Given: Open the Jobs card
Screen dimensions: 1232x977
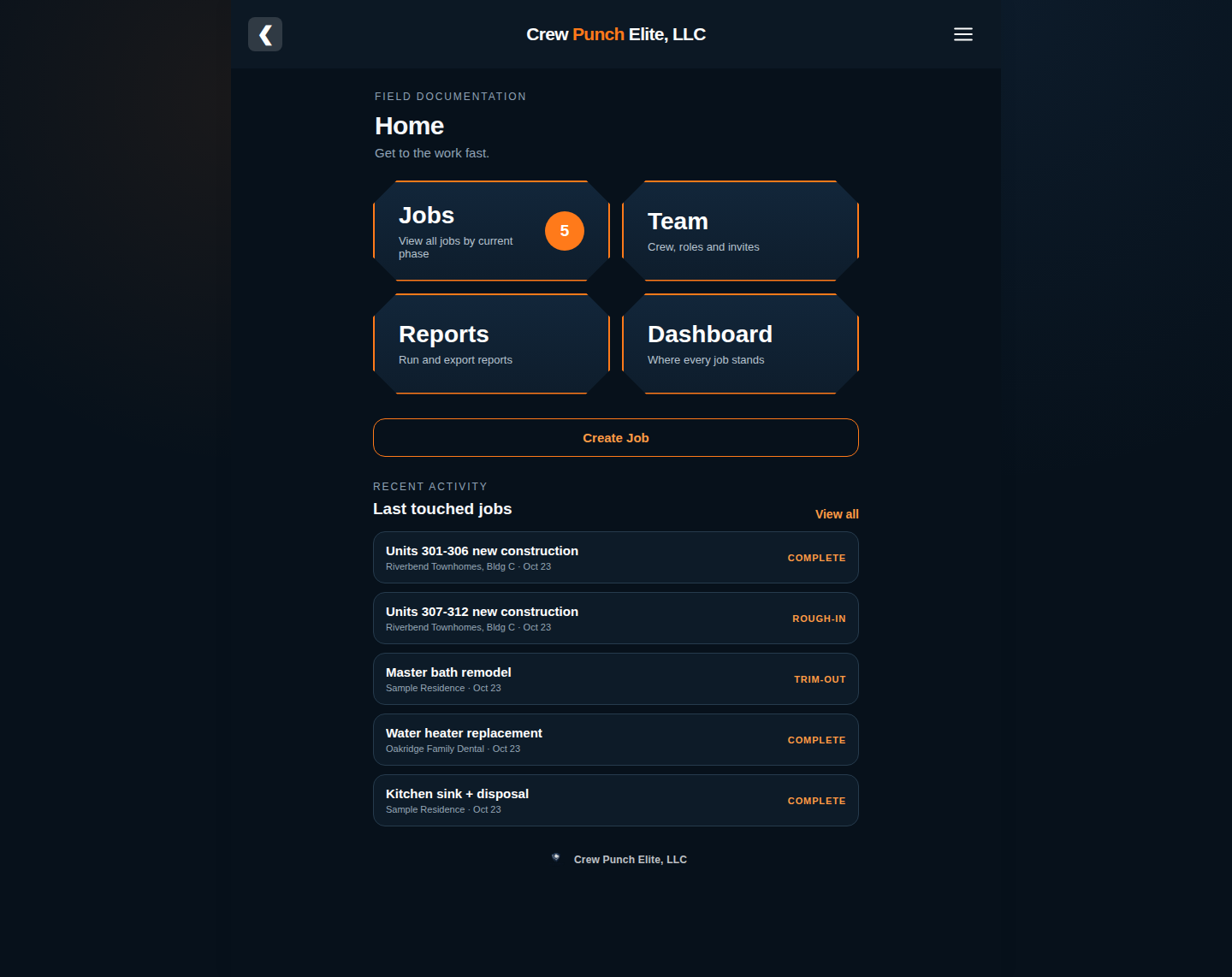Looking at the screenshot, I should (492, 231).
